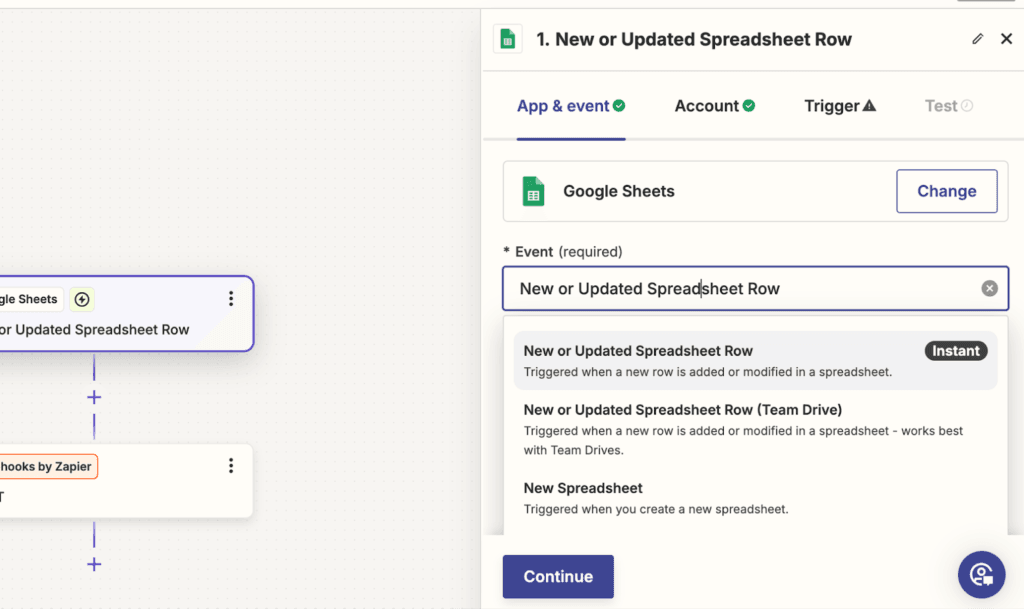
Task: Switch to the Account tab
Action: click(x=714, y=105)
